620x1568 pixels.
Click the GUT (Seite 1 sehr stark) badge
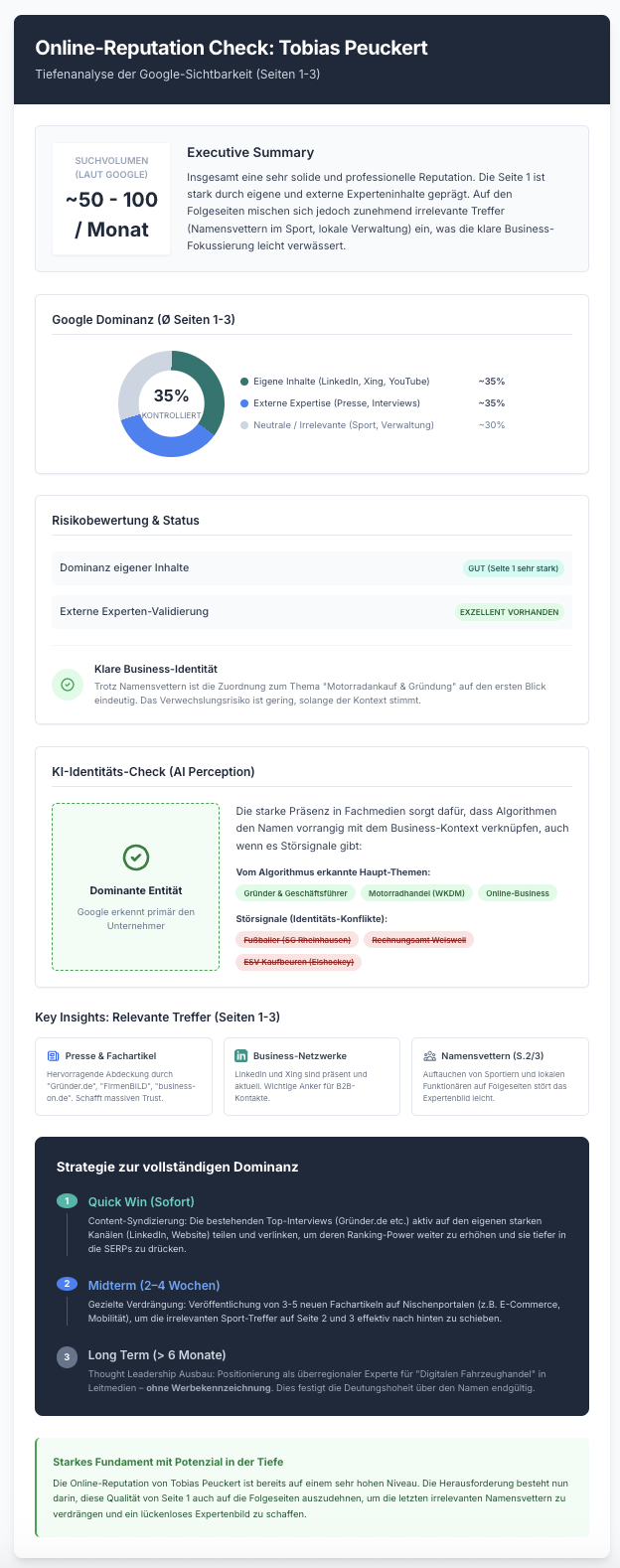(x=513, y=568)
